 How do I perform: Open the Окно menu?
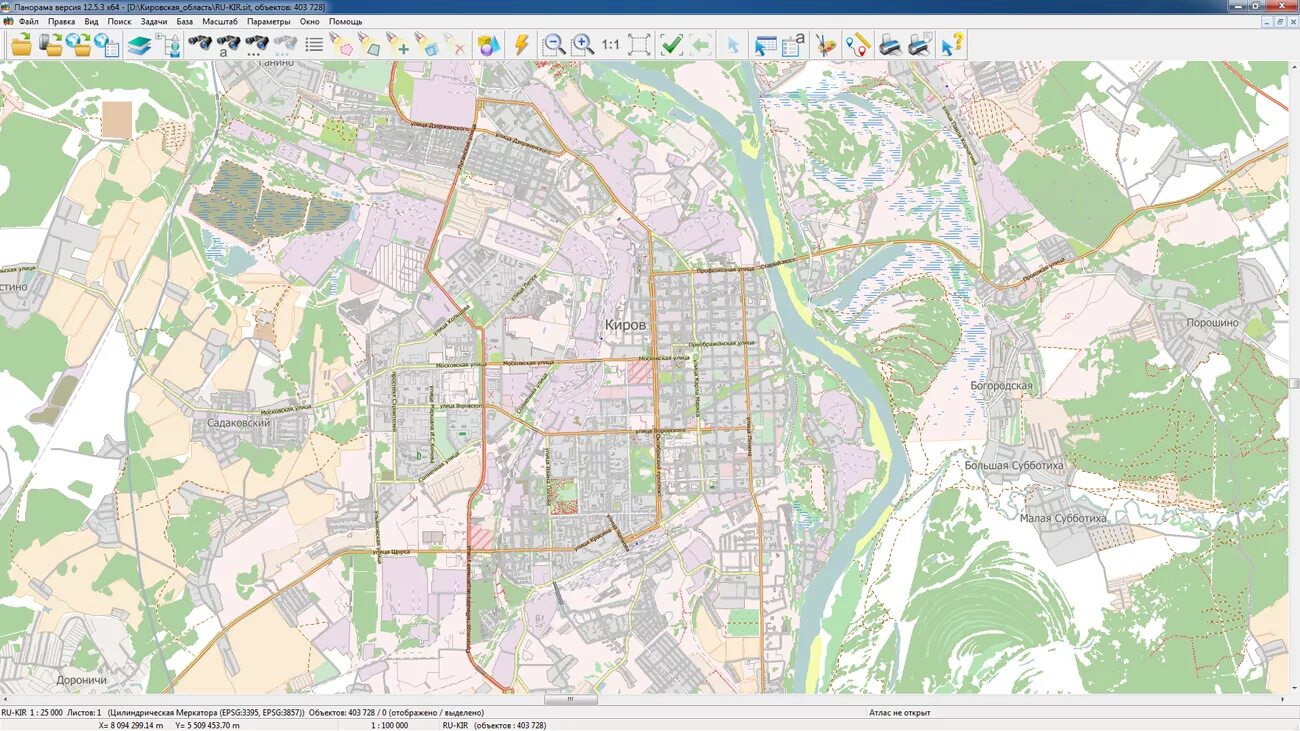click(x=310, y=21)
